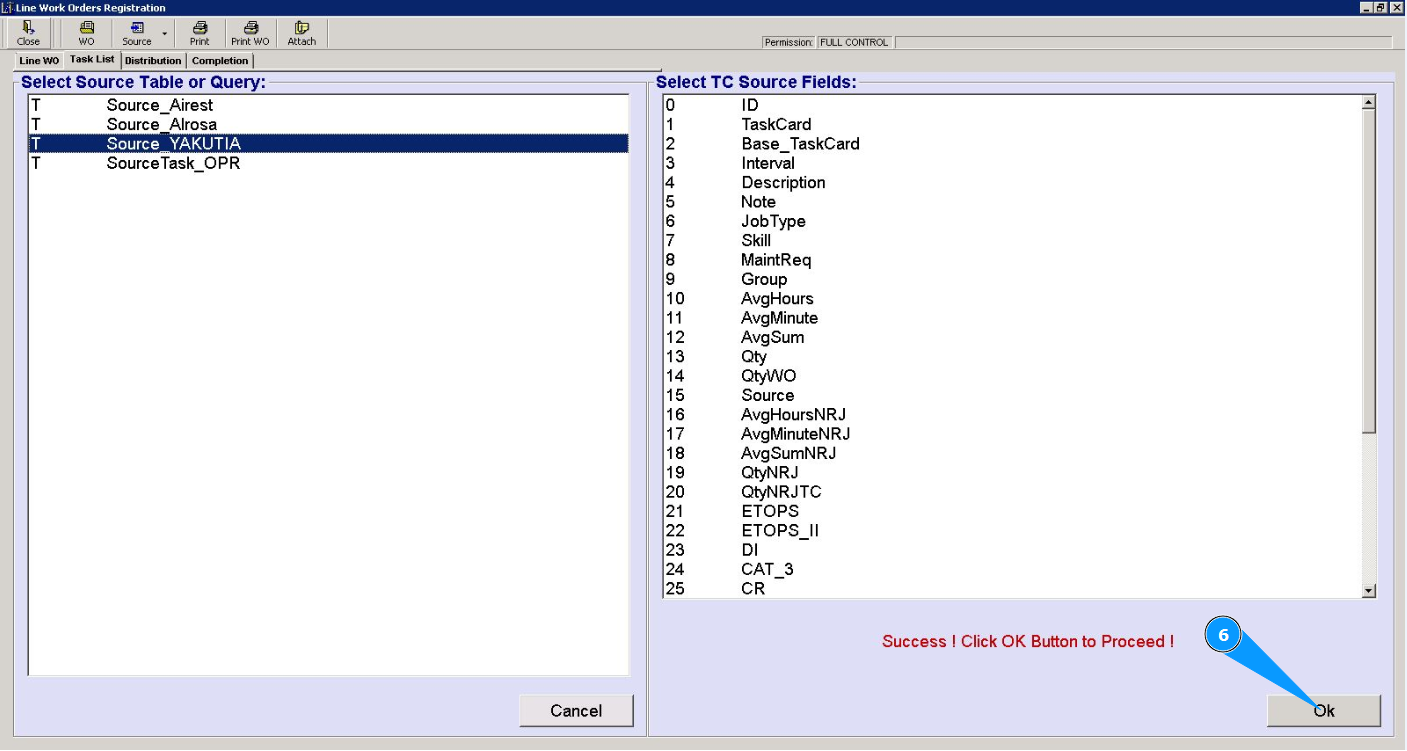
Task: Switch to the Task List tab
Action: 92,60
